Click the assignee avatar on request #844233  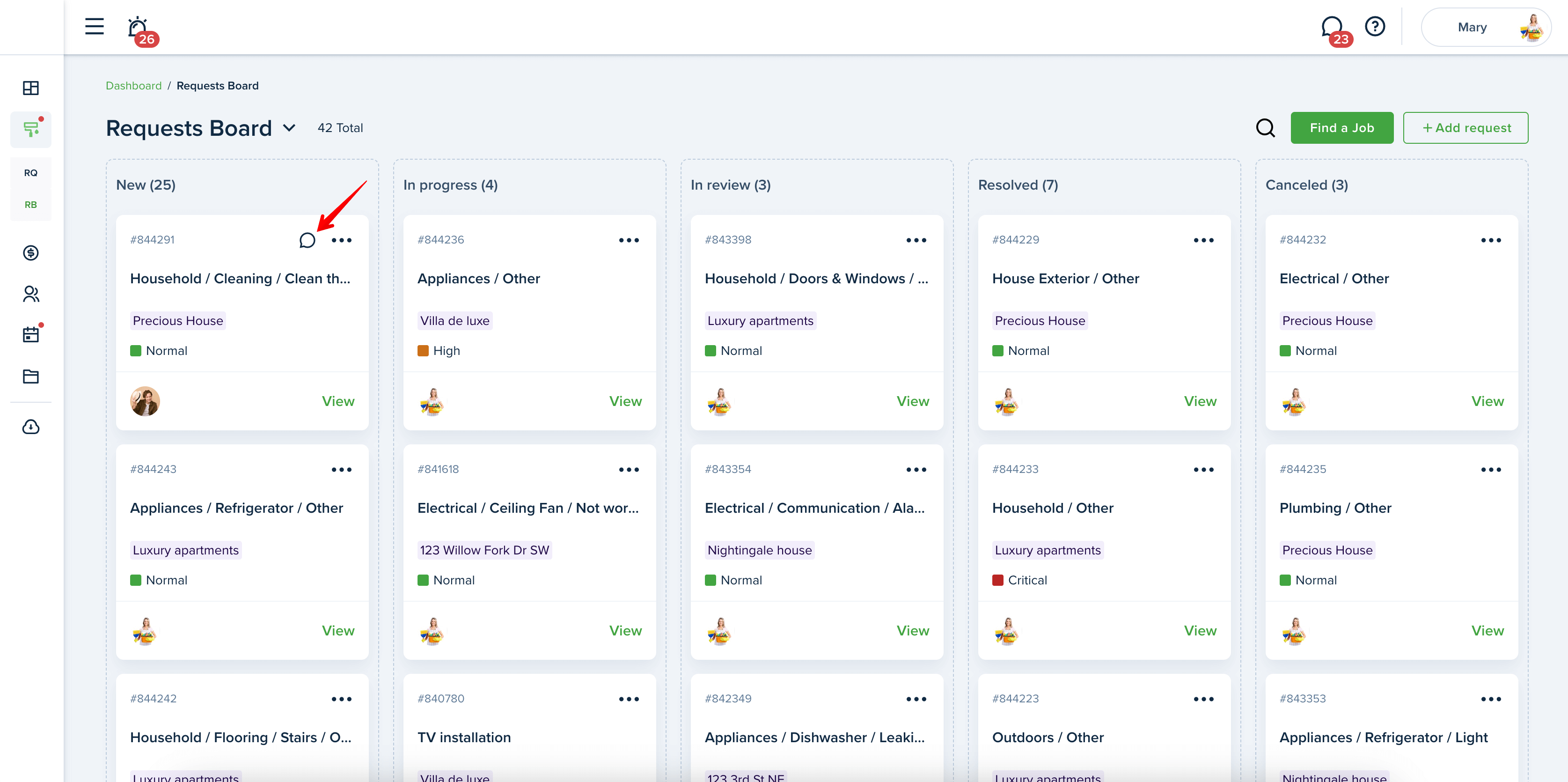tap(1007, 631)
